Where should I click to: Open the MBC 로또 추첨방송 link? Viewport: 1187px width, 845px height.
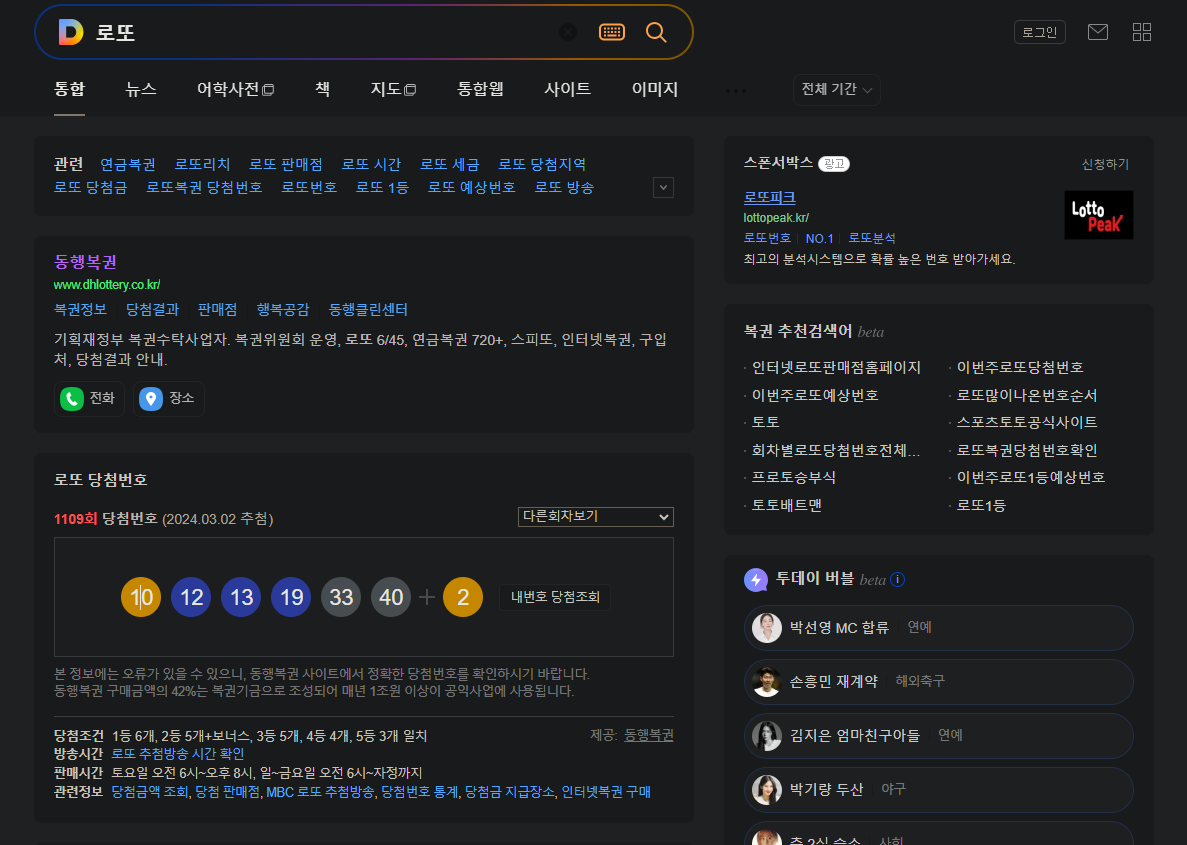(x=320, y=793)
